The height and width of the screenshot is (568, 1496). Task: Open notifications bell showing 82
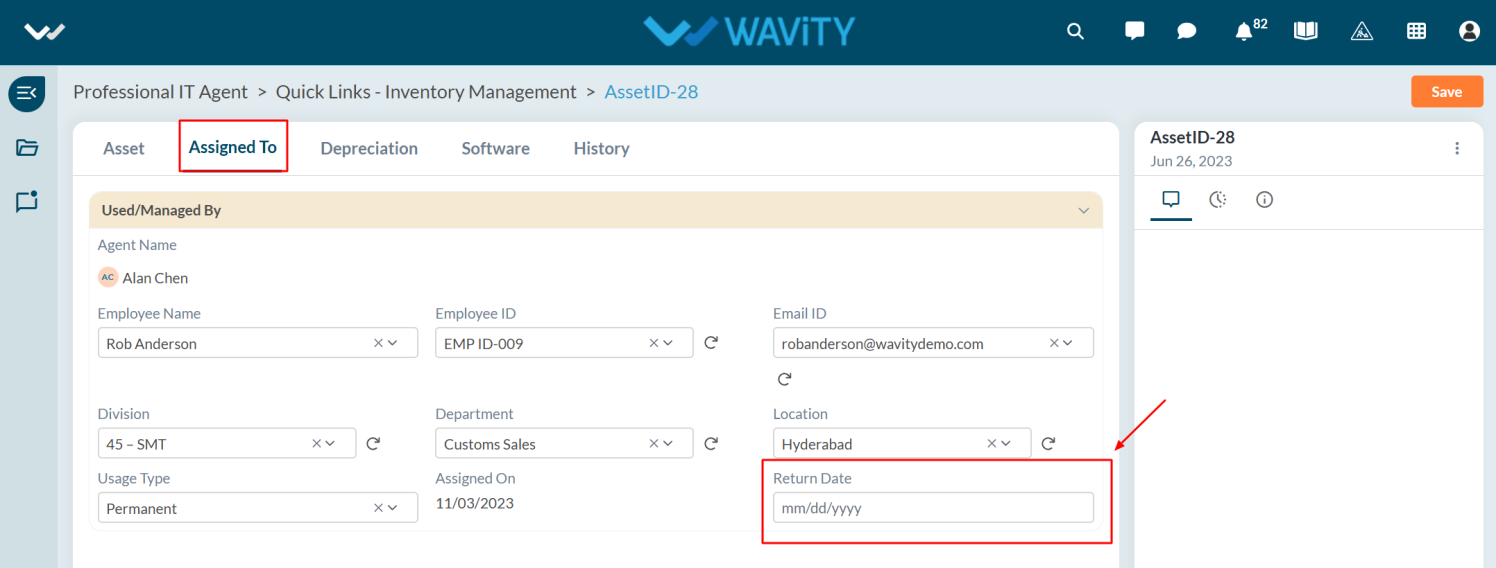(x=1250, y=30)
